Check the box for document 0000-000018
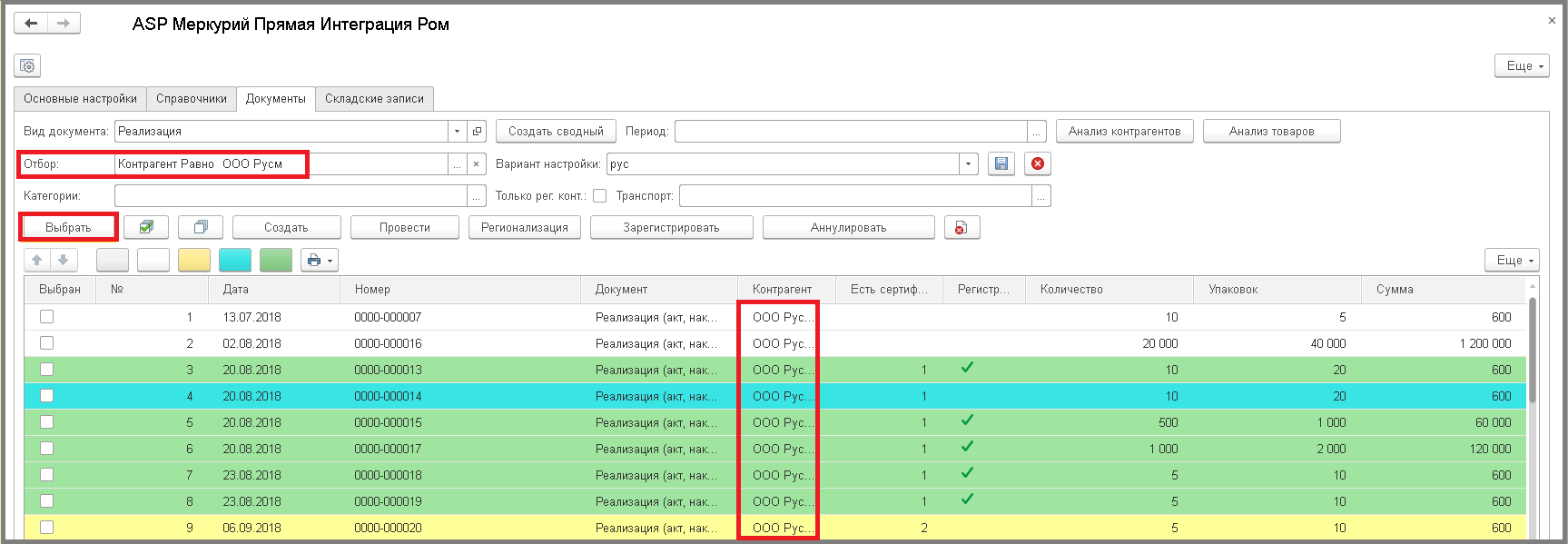The image size is (1568, 544). 46,475
